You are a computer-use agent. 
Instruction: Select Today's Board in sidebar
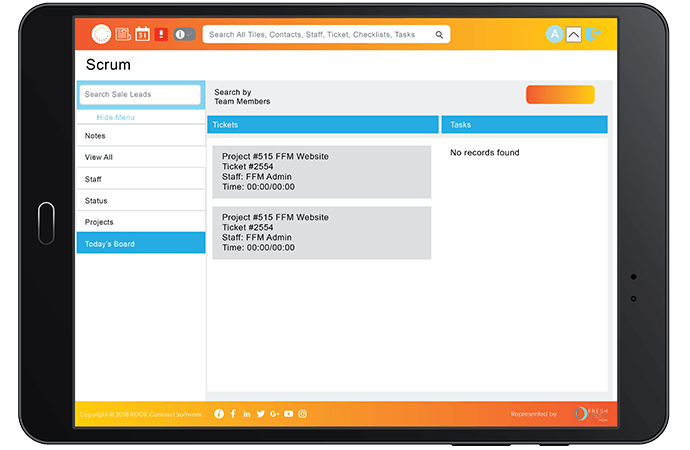pos(141,243)
